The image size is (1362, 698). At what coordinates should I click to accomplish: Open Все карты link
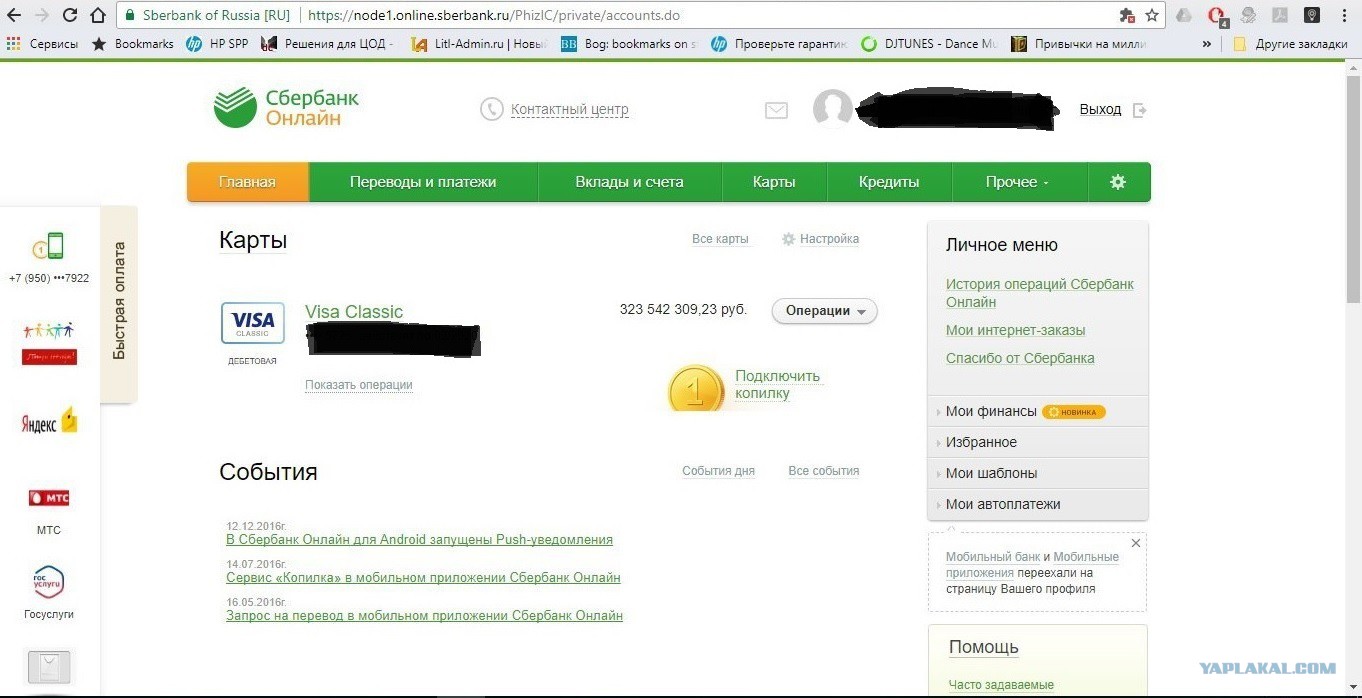(x=720, y=239)
